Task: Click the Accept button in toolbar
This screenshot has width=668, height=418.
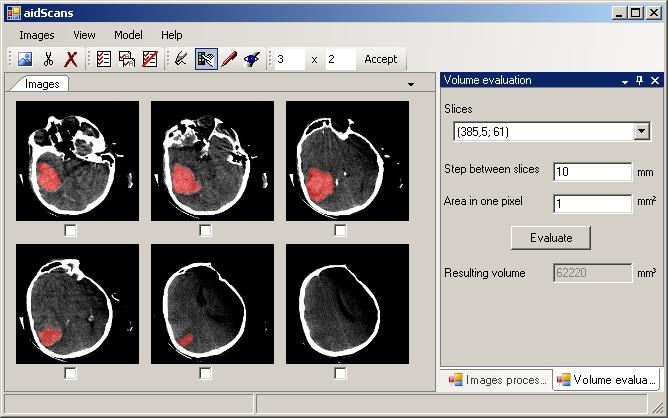Action: 380,59
